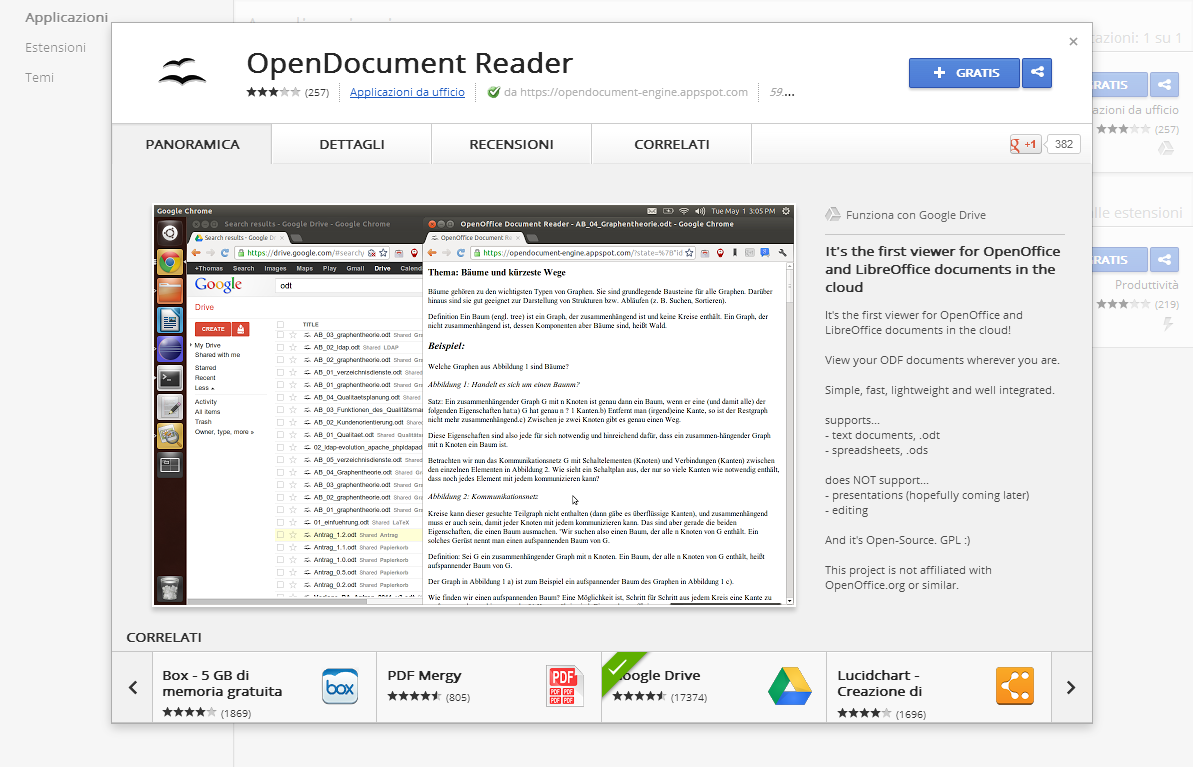This screenshot has height=767, width=1193.
Task: Go to the CORRELATI tab
Action: click(x=672, y=144)
